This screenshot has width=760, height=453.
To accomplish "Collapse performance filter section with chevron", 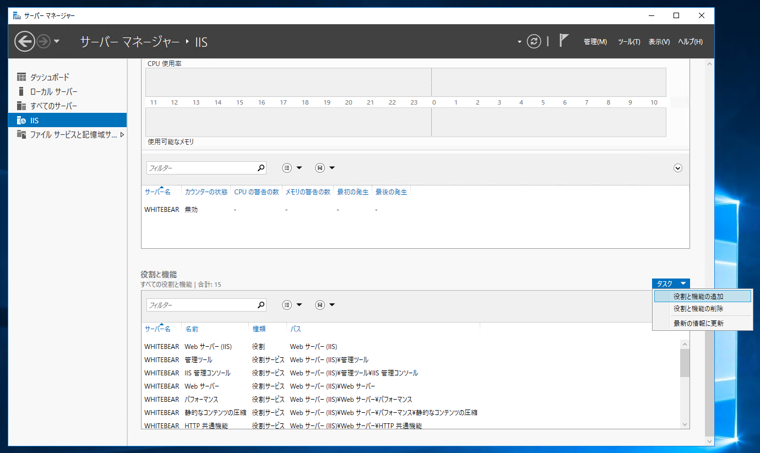I will pyautogui.click(x=678, y=168).
